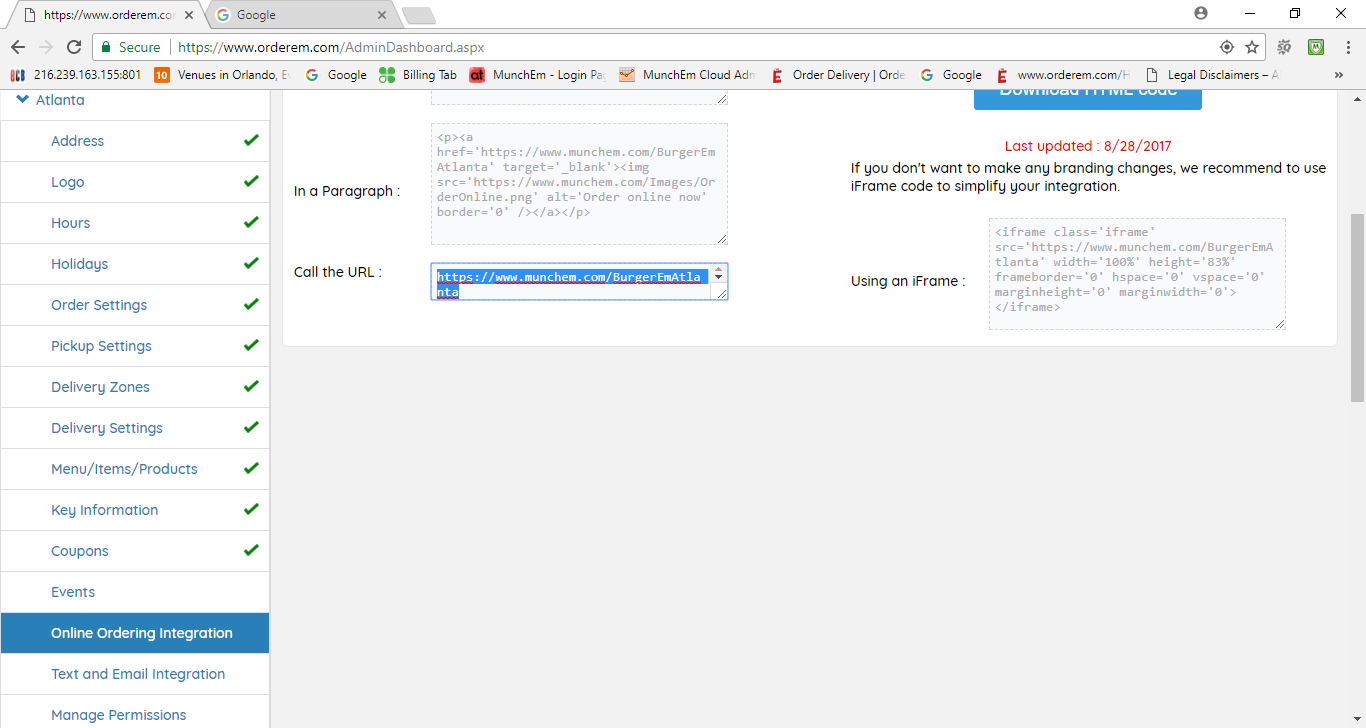Click the browser back arrow

tap(17, 47)
